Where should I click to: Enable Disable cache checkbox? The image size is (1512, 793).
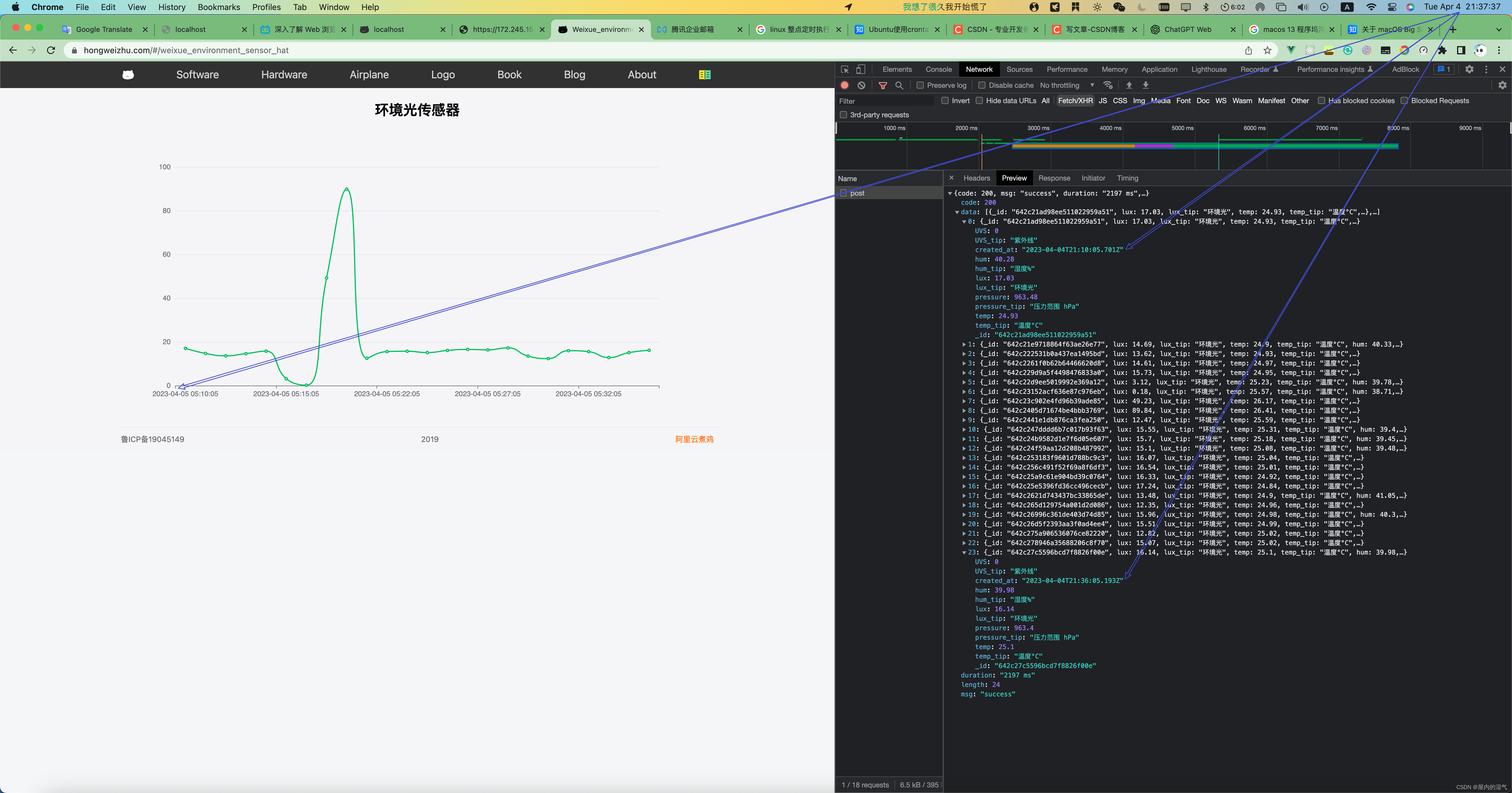coord(981,85)
